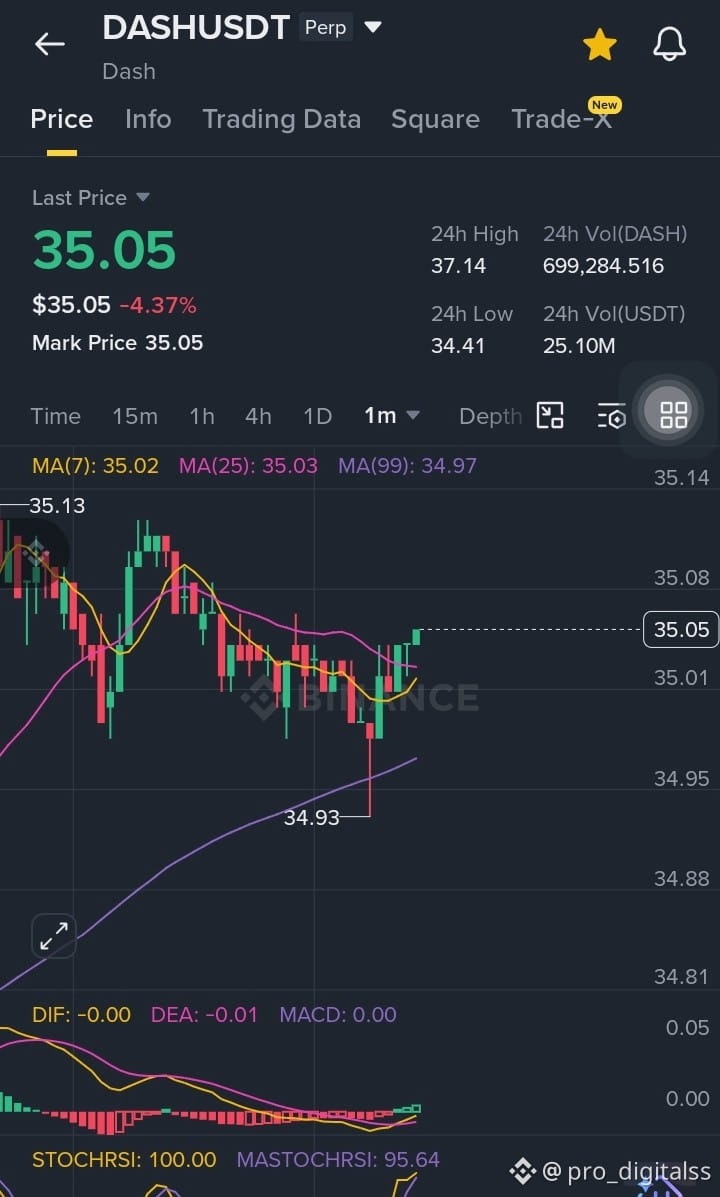This screenshot has width=720, height=1197.
Task: Open the Square tab
Action: (435, 119)
